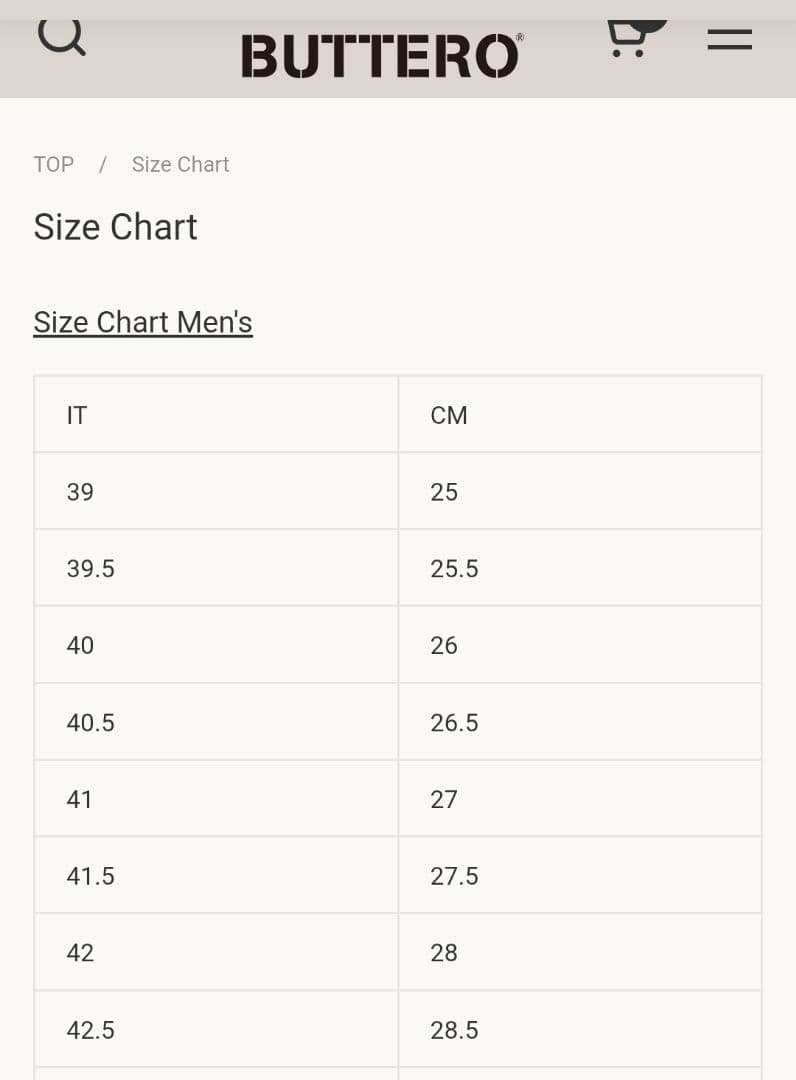Viewport: 796px width, 1080px height.
Task: Click the Size Chart page heading
Action: click(116, 227)
